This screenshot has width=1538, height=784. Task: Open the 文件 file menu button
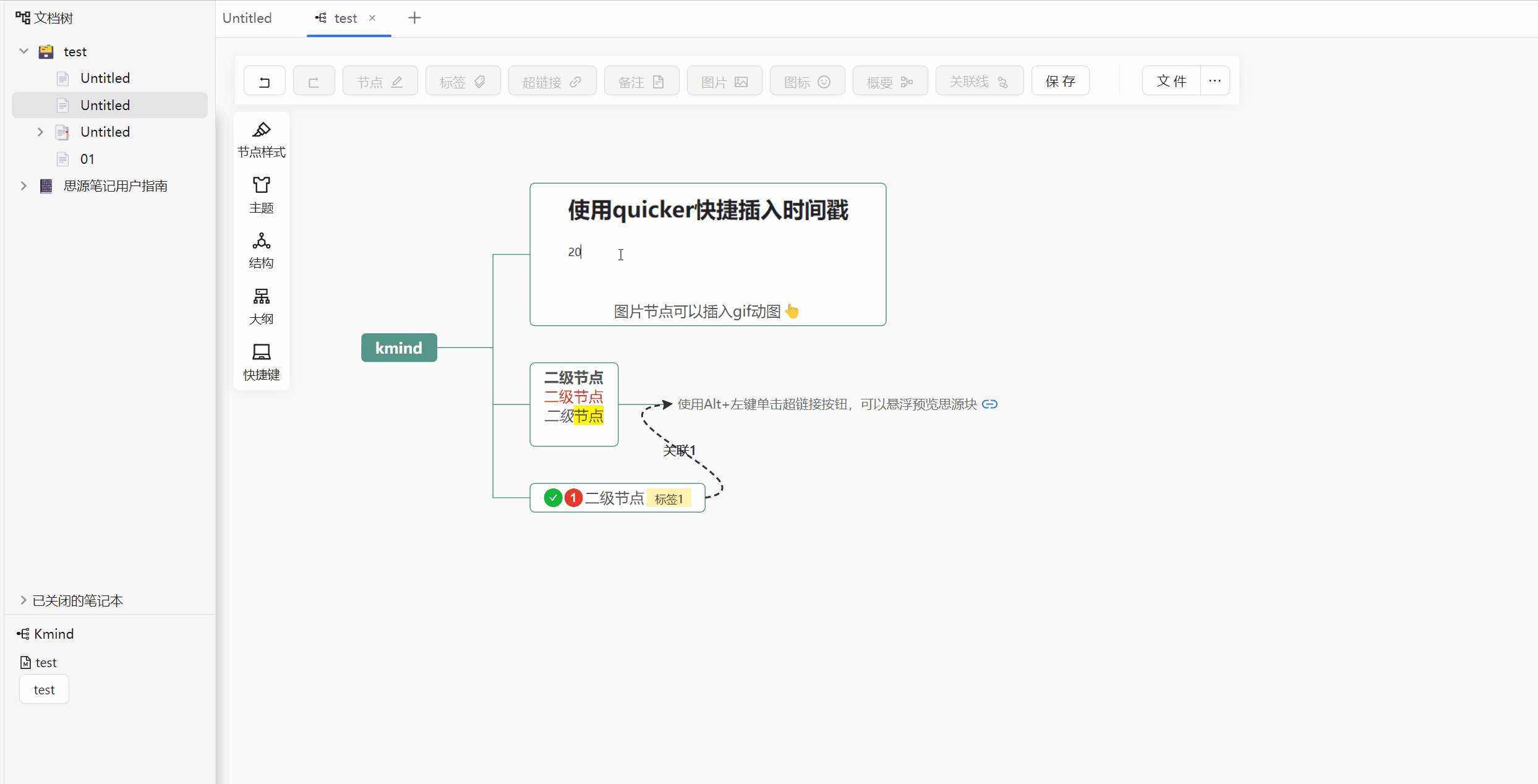pos(1171,82)
